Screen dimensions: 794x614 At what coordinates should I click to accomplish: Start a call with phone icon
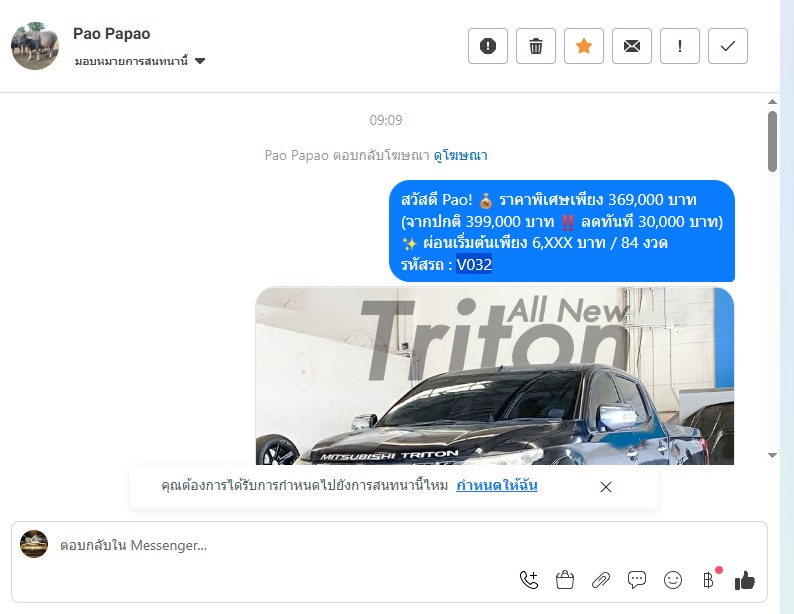[529, 580]
